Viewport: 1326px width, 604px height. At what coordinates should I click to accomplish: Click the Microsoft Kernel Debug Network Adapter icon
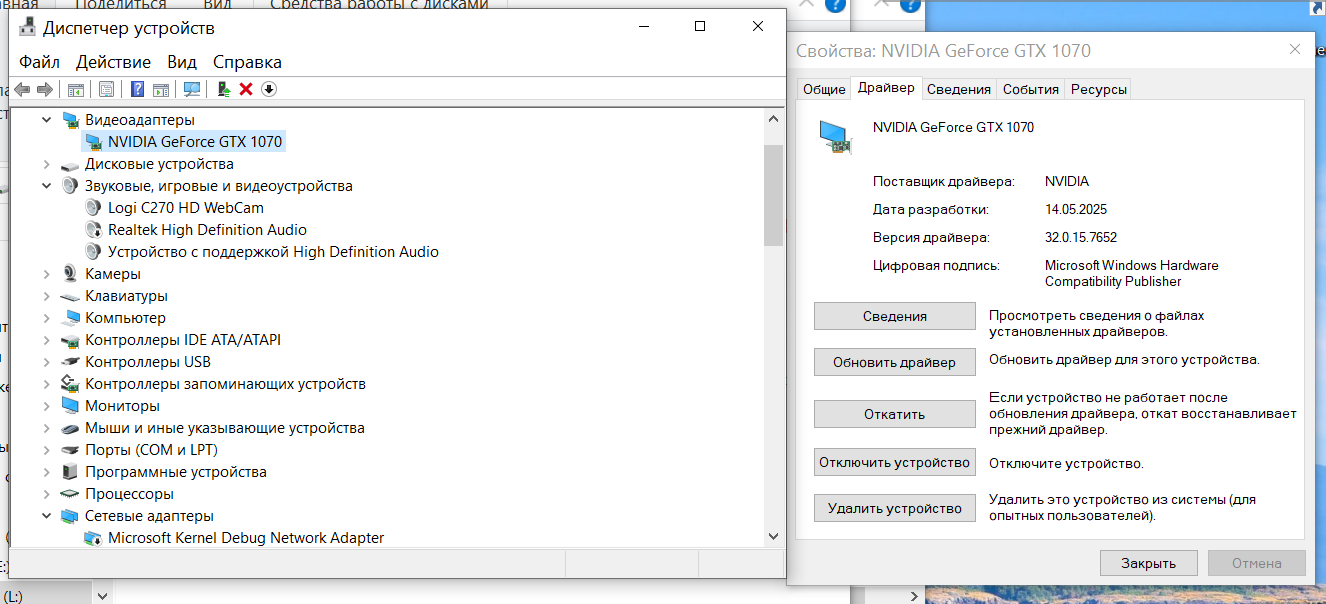tap(93, 538)
